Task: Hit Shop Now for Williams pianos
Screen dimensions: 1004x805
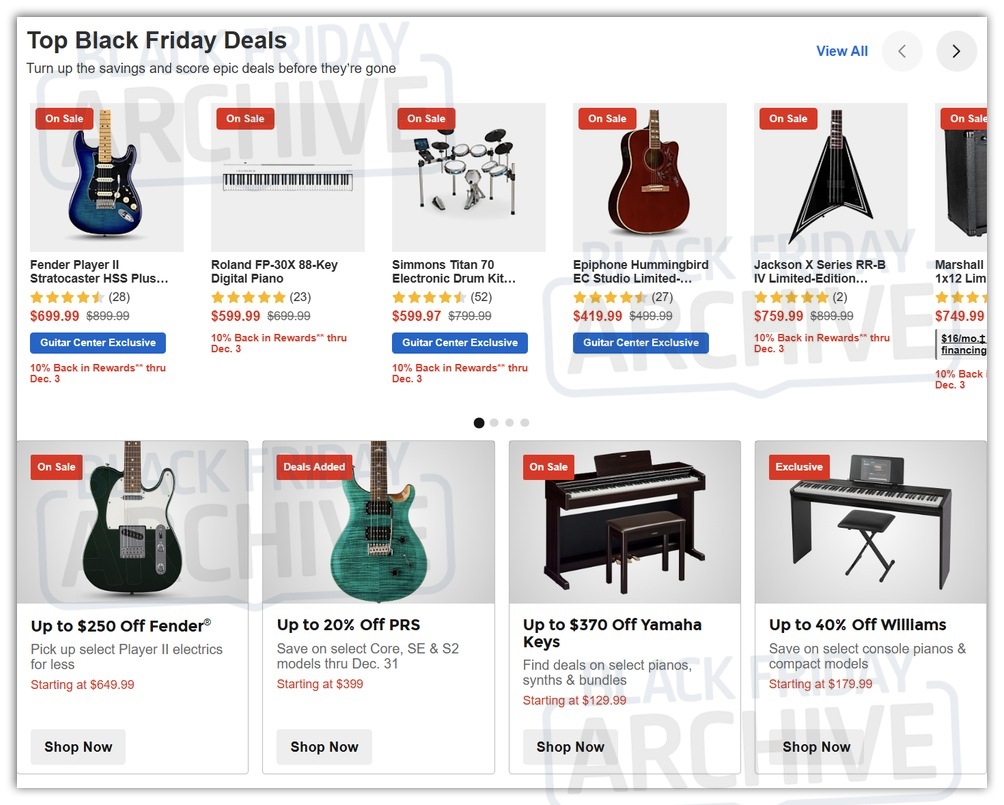Action: tap(816, 747)
